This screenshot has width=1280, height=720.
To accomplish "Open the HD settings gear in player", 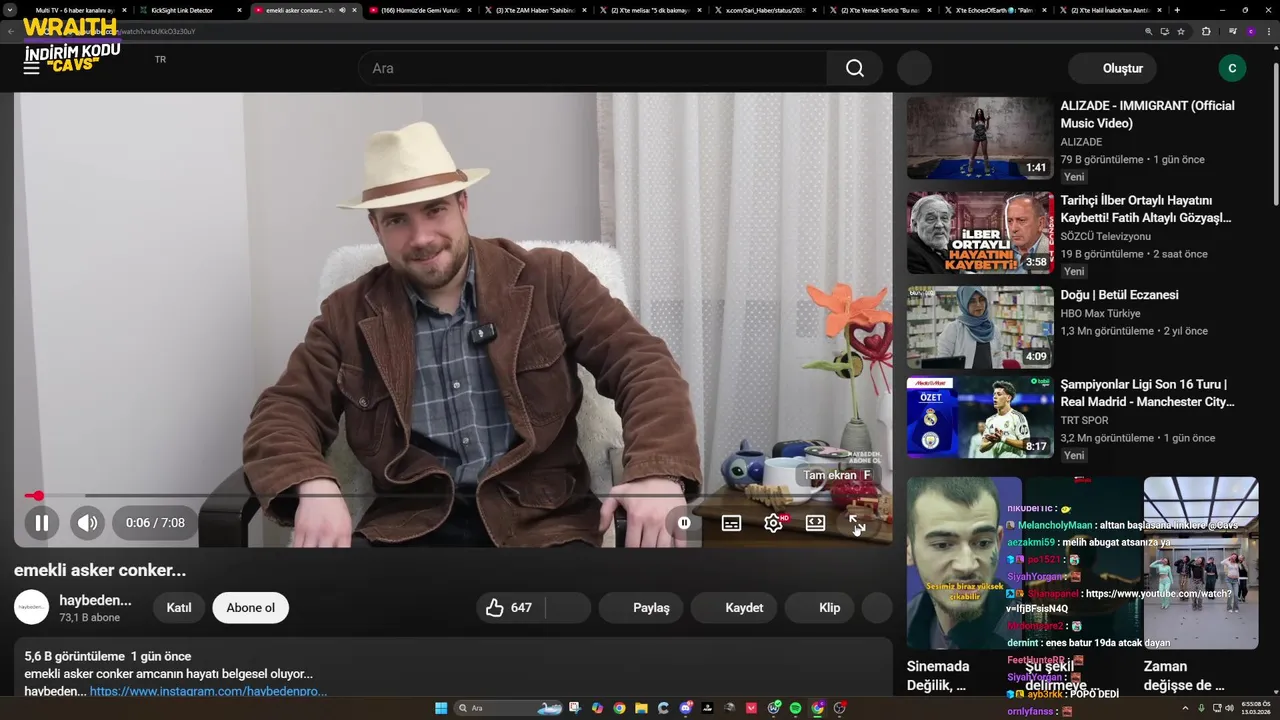I will pos(774,523).
